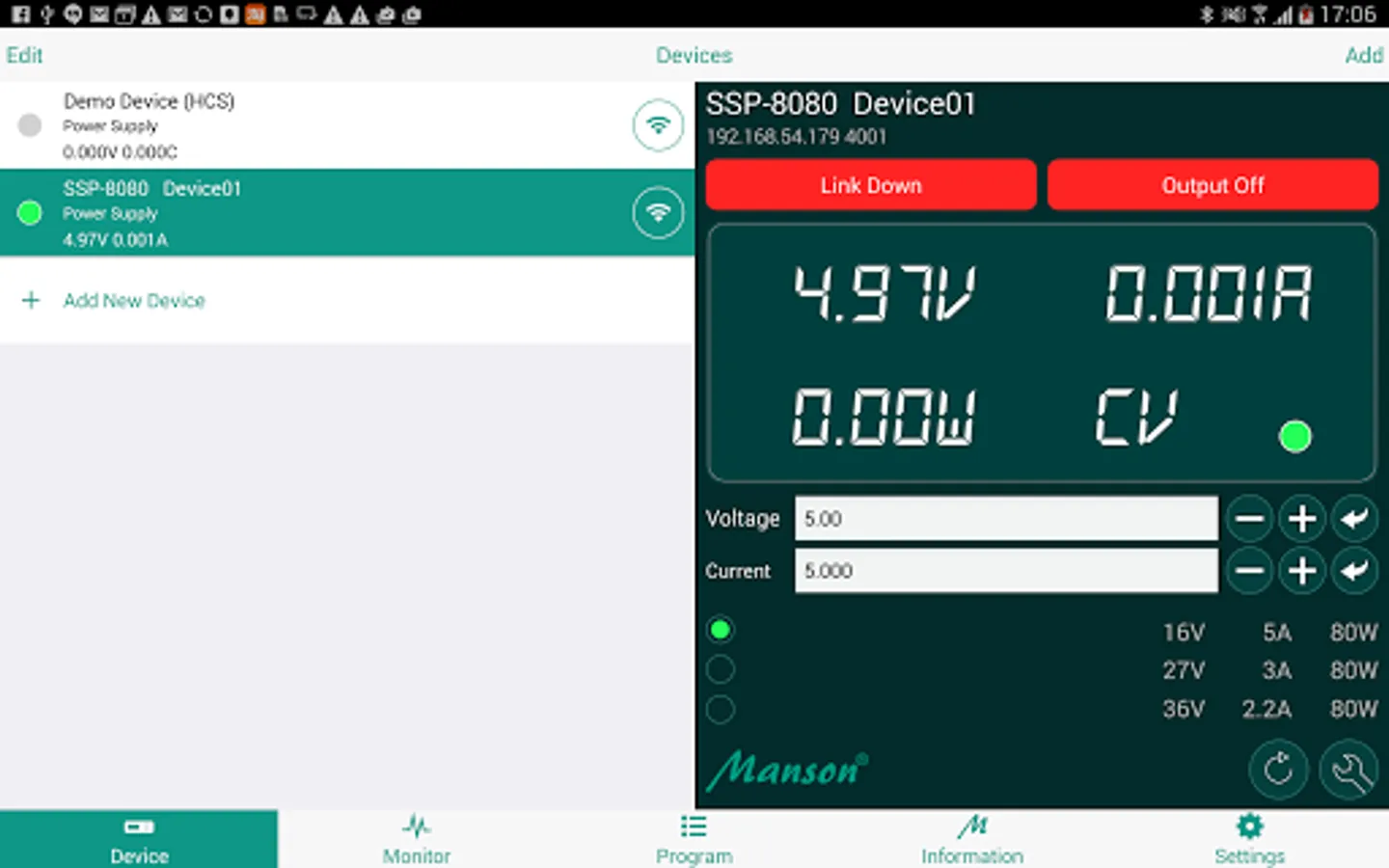This screenshot has width=1389, height=868.
Task: Confirm current with the enter arrow icon
Action: pyautogui.click(x=1354, y=571)
